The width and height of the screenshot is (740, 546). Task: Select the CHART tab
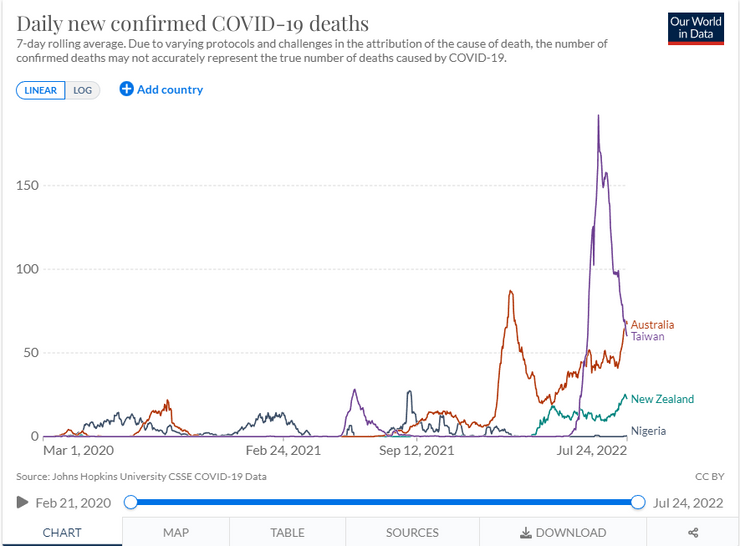point(62,532)
